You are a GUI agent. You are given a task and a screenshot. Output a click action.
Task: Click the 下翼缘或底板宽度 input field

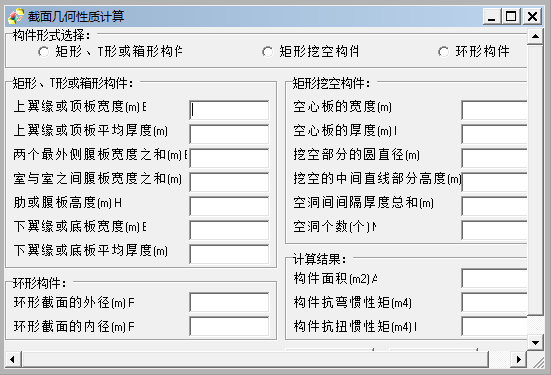(229, 230)
